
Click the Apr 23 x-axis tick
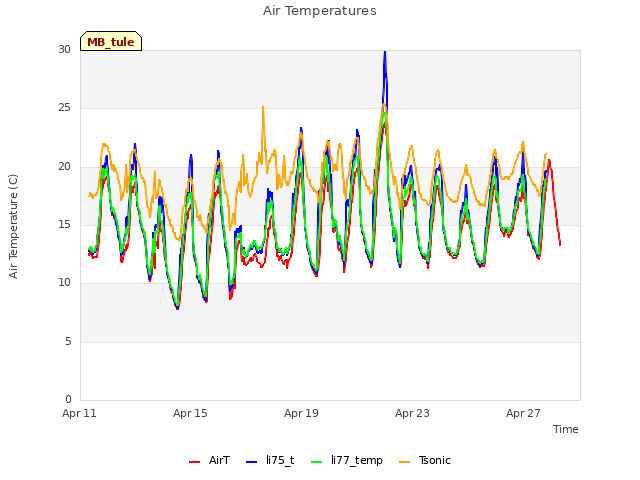tap(412, 413)
